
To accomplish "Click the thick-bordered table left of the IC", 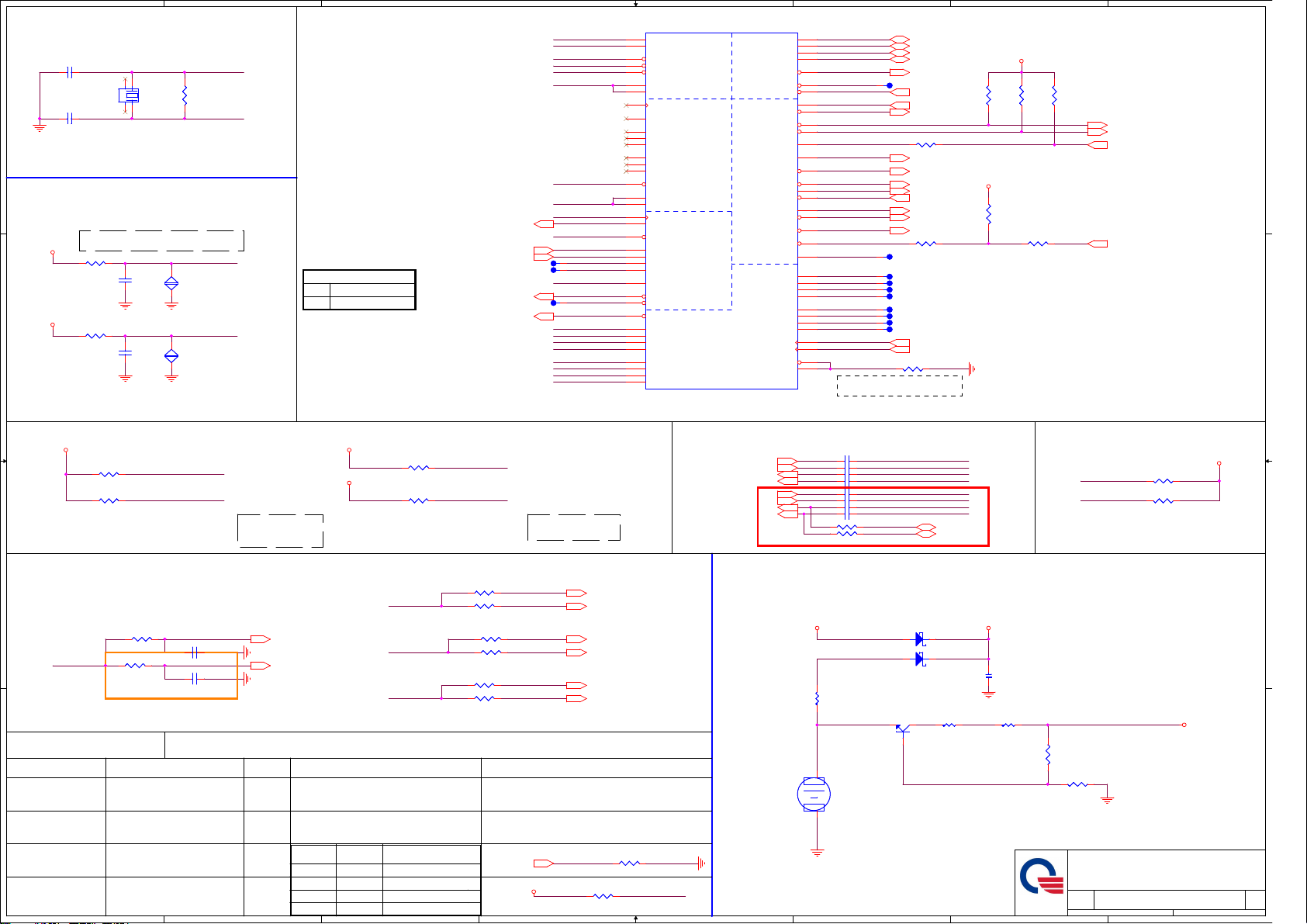I will click(x=359, y=289).
